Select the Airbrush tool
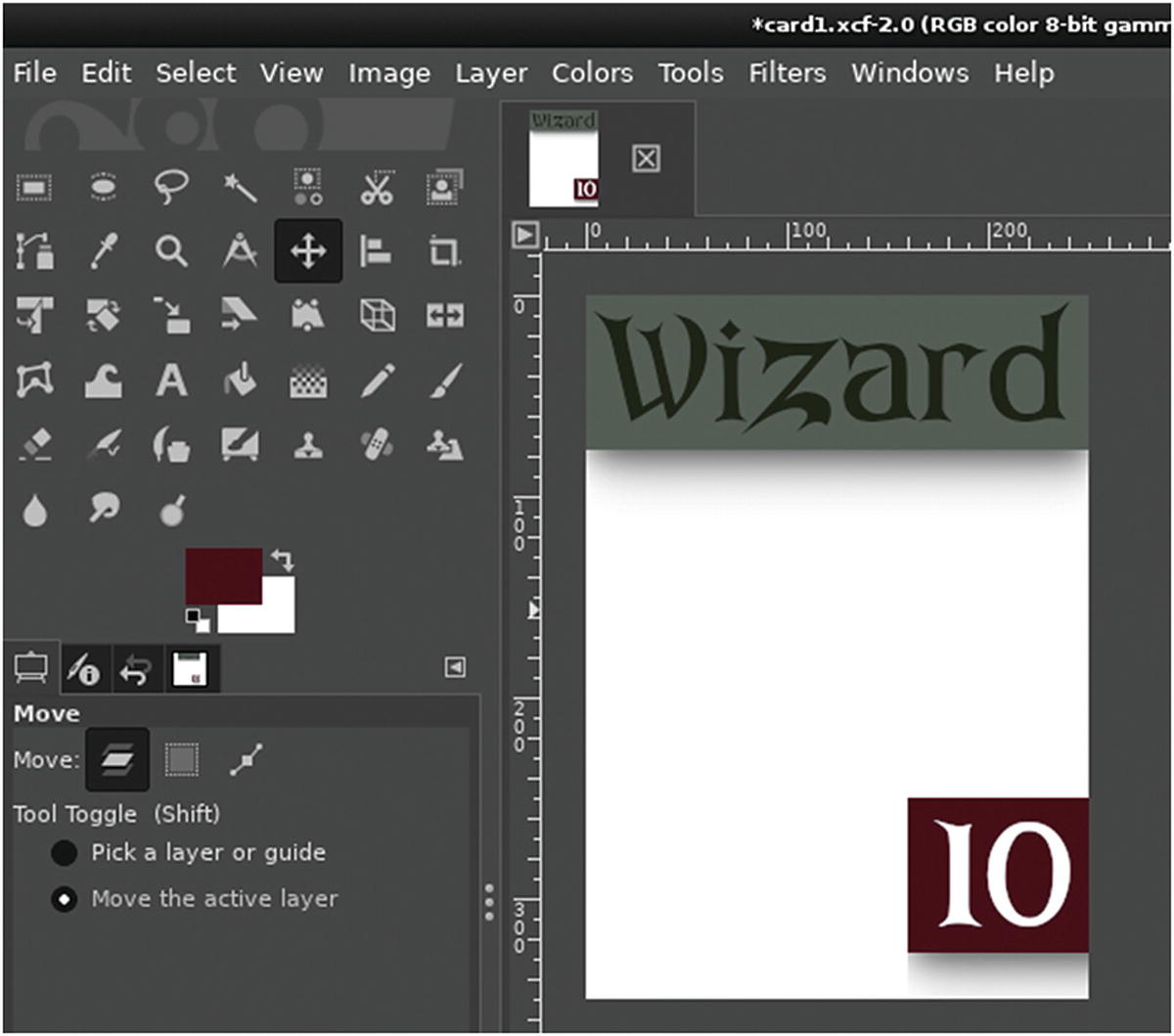1174x1036 pixels. pyautogui.click(x=104, y=445)
